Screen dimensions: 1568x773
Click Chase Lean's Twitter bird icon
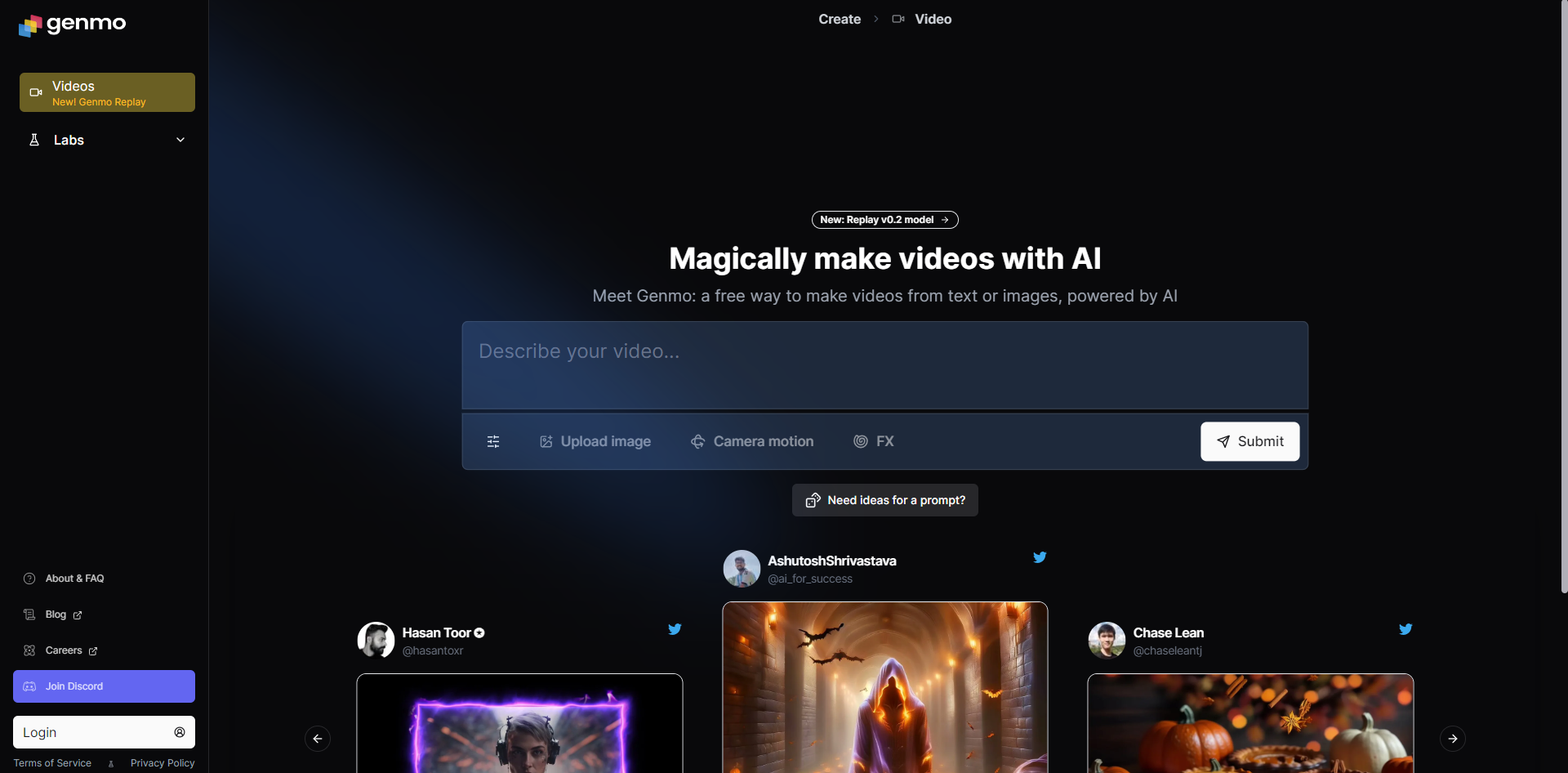tap(1405, 629)
